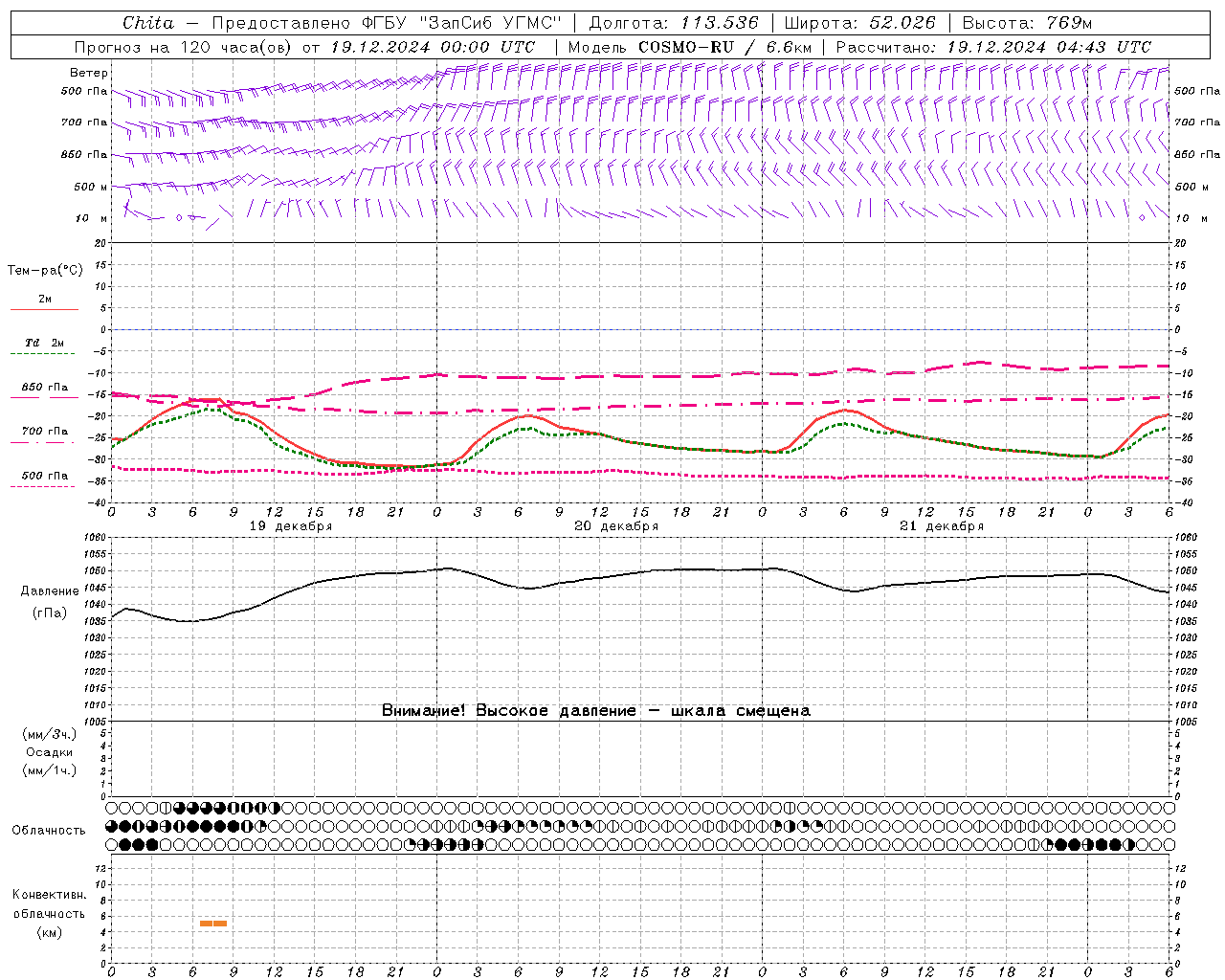Click model name 'COSMO-RU / 6.6км'
This screenshot has width=1225, height=980.
[x=724, y=47]
